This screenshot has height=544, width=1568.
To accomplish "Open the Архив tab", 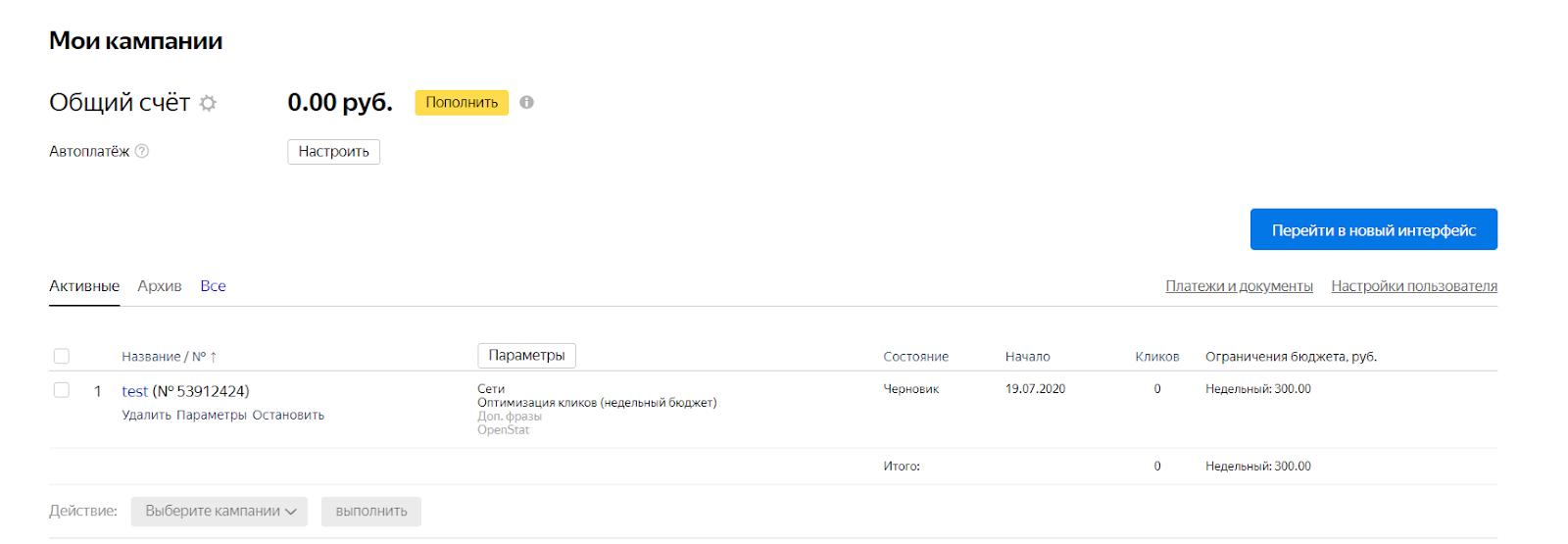I will (160, 286).
